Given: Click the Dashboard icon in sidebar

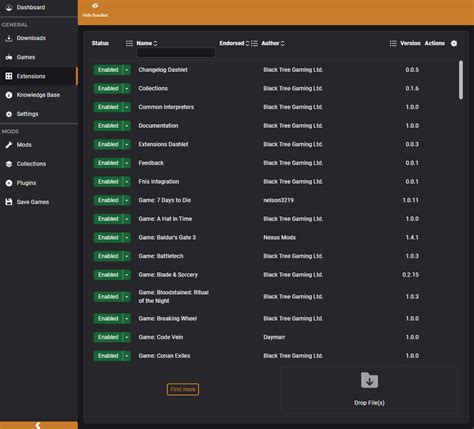Looking at the screenshot, I should point(9,7).
